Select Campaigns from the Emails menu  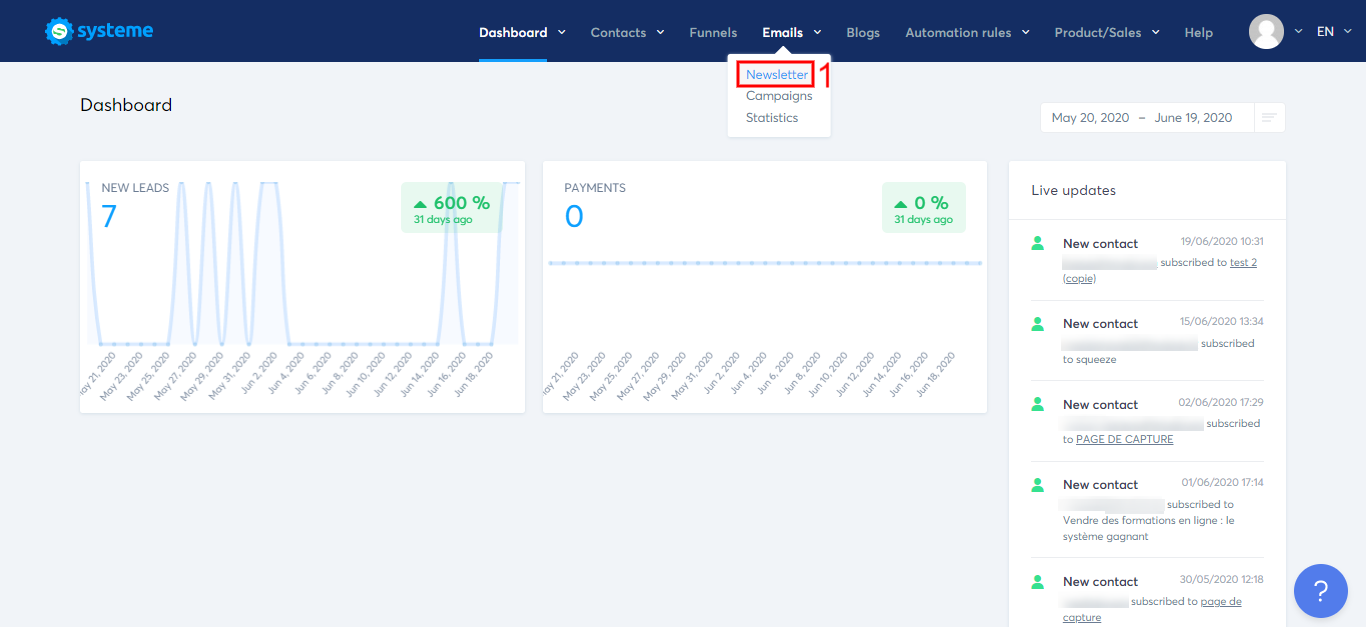[779, 96]
